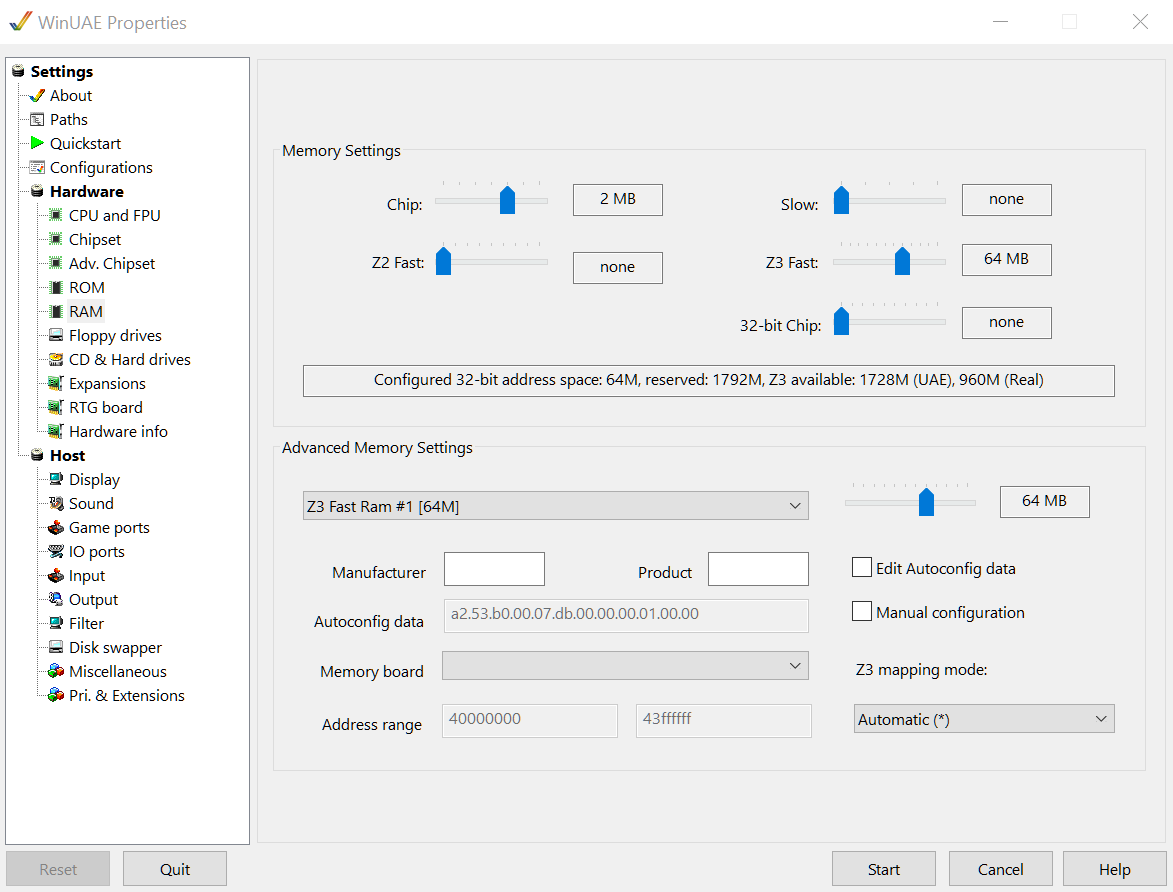
Task: Click the Display monitor icon
Action: pyautogui.click(x=55, y=480)
